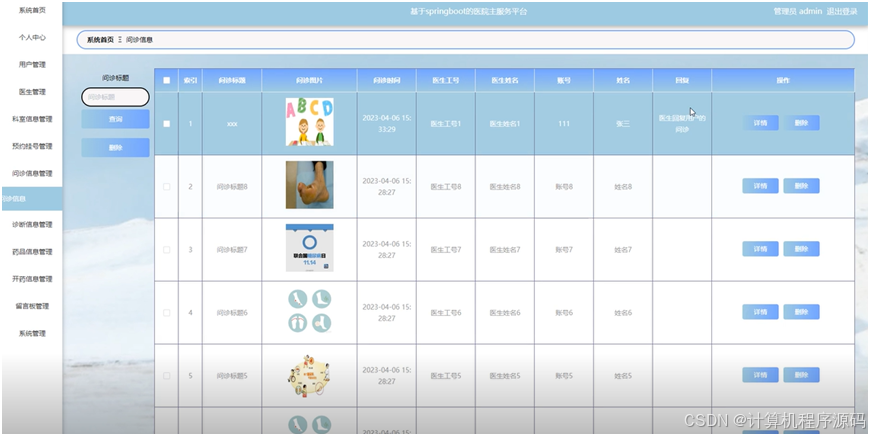Click 系统首页 in the breadcrumb
The width and height of the screenshot is (870, 436).
100,40
